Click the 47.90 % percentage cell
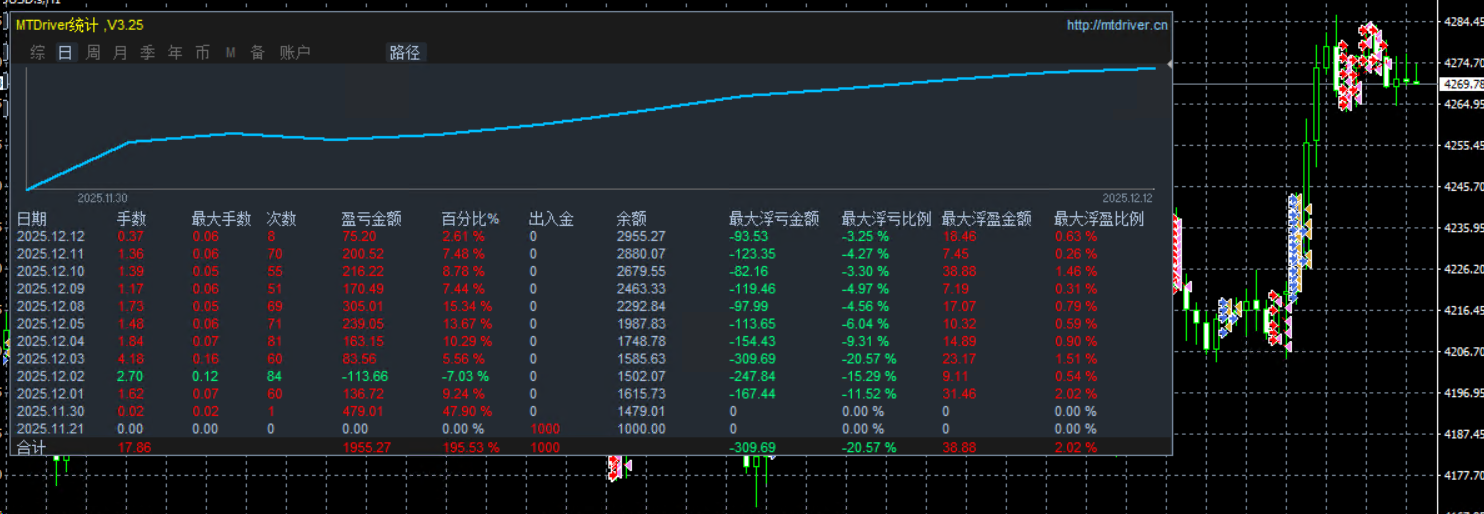 [x=467, y=411]
